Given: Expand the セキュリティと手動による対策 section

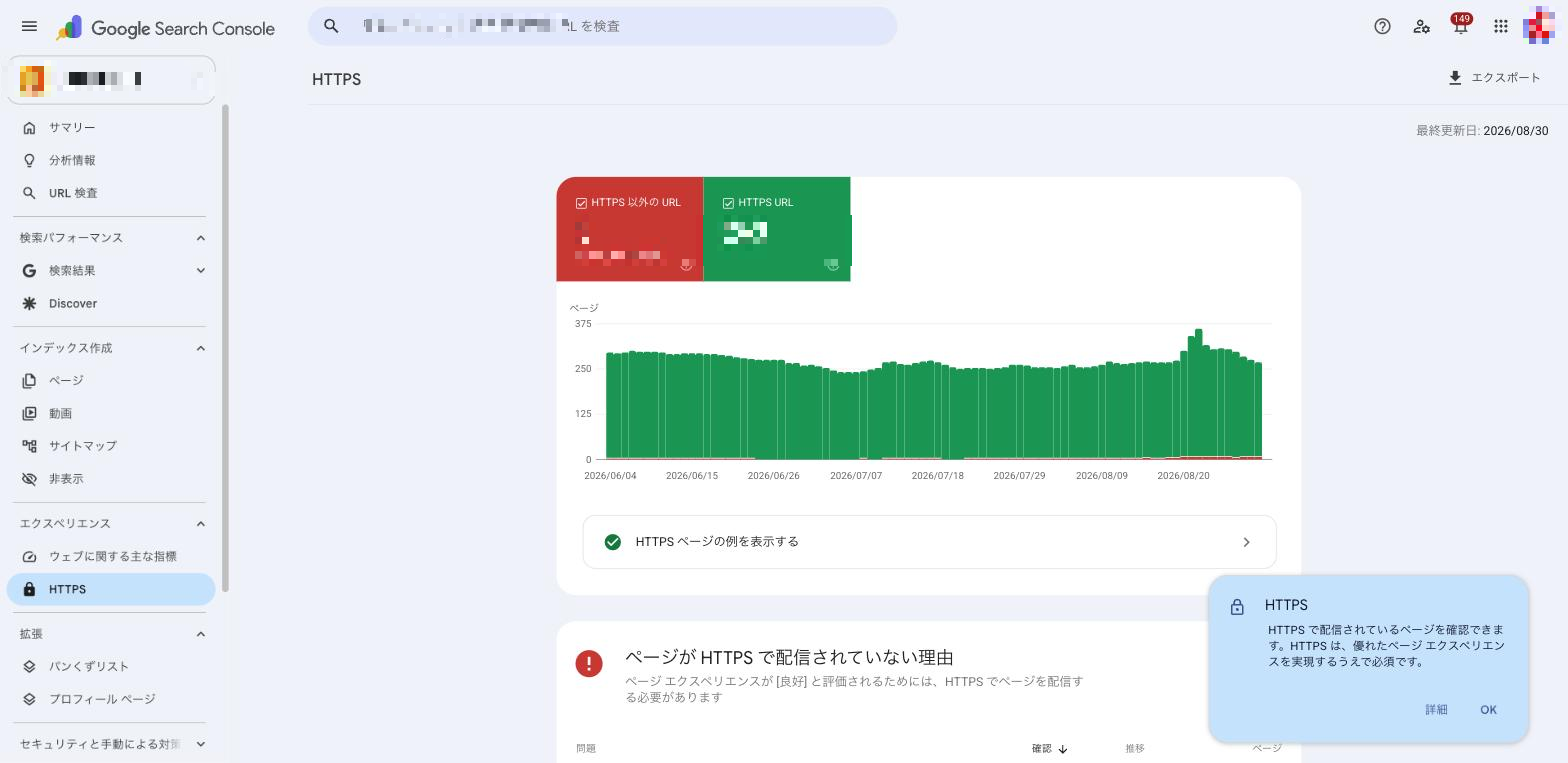Looking at the screenshot, I should point(201,744).
